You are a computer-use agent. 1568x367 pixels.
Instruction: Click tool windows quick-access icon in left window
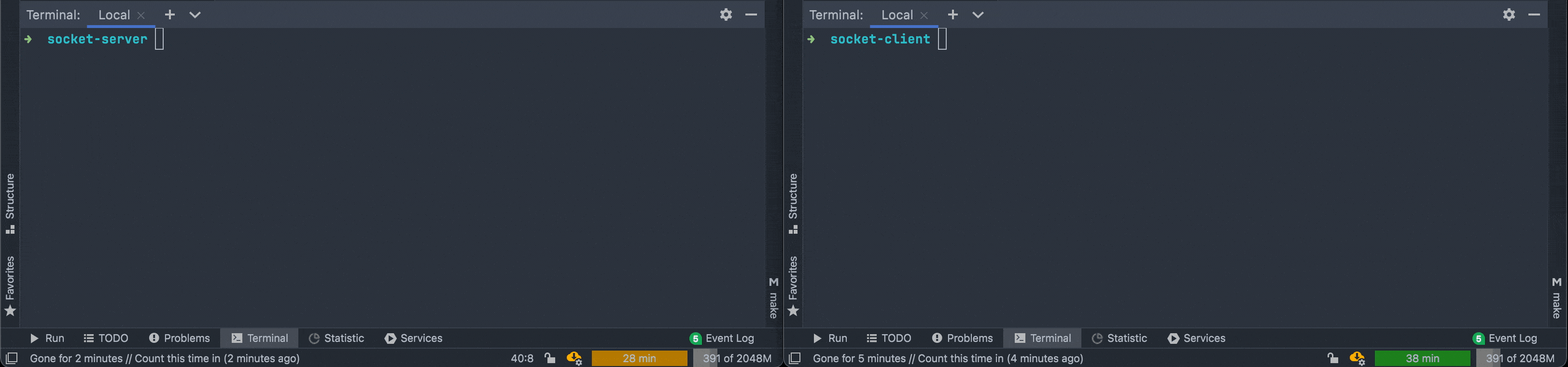coord(12,358)
